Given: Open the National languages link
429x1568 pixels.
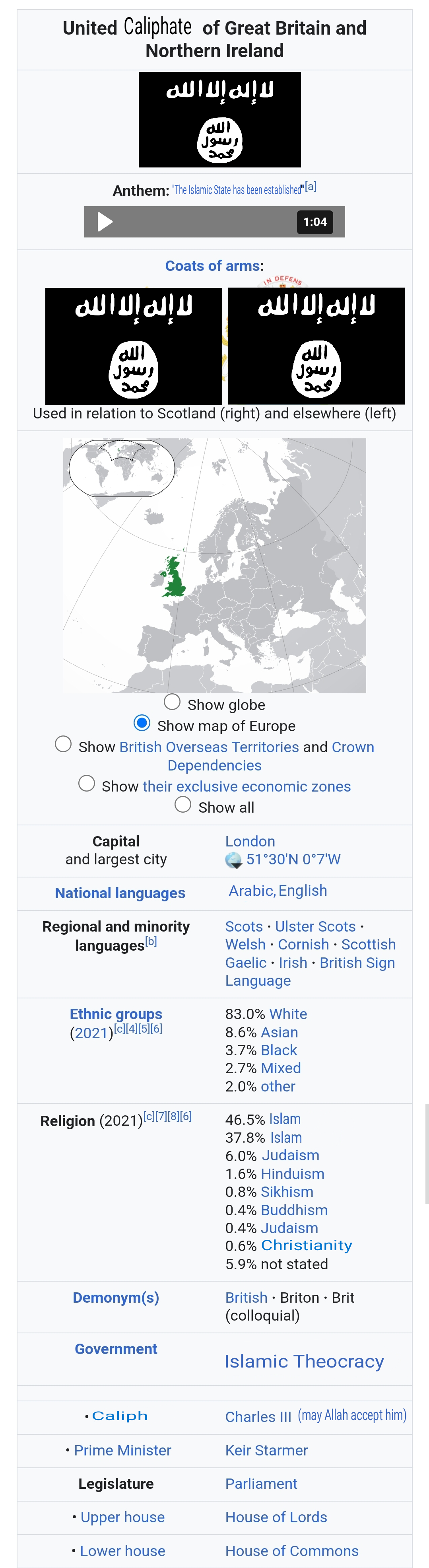Looking at the screenshot, I should click(120, 893).
